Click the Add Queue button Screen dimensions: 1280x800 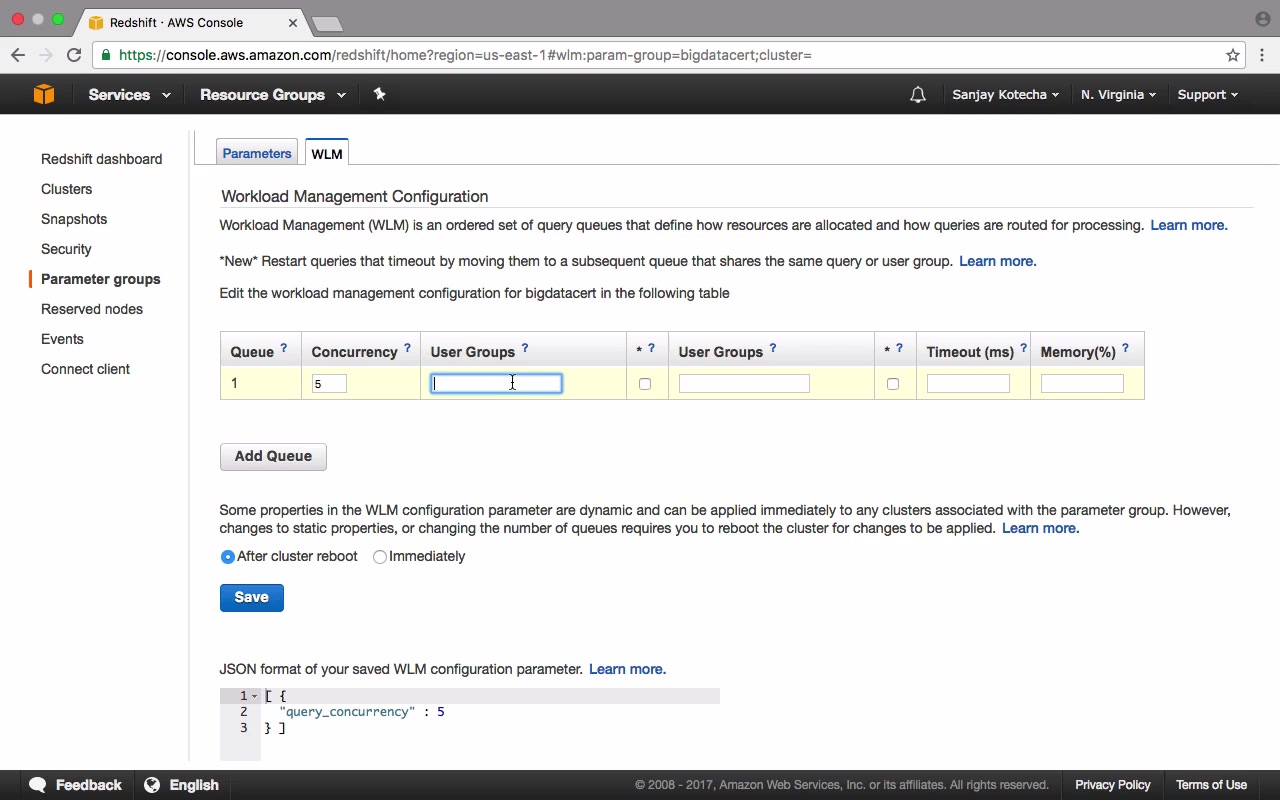tap(273, 456)
